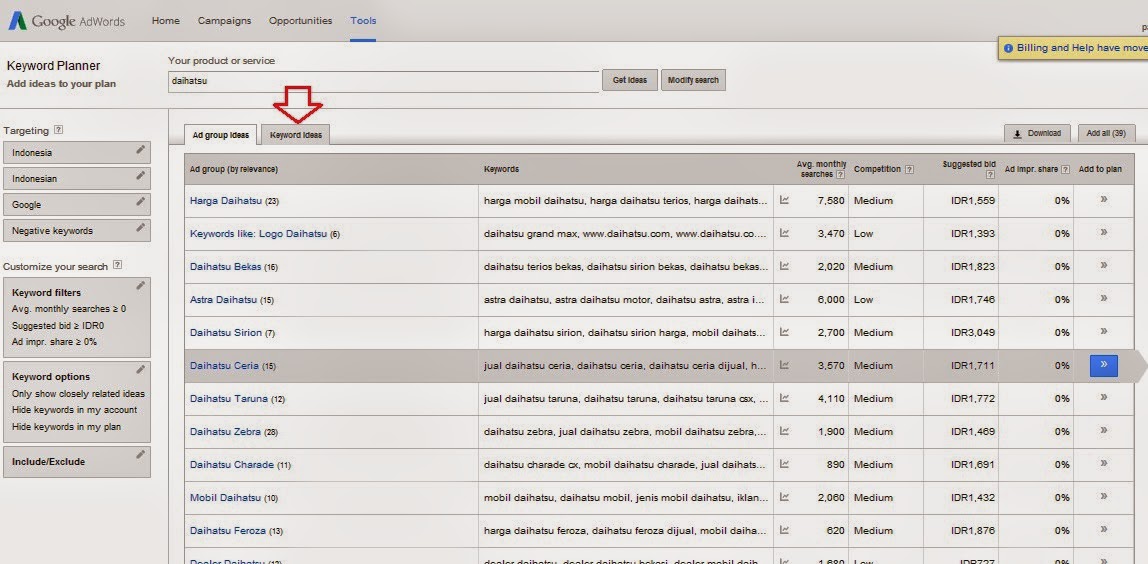The image size is (1148, 564).
Task: Show trend chart for Logo Daihatsu row
Action: pyautogui.click(x=784, y=233)
